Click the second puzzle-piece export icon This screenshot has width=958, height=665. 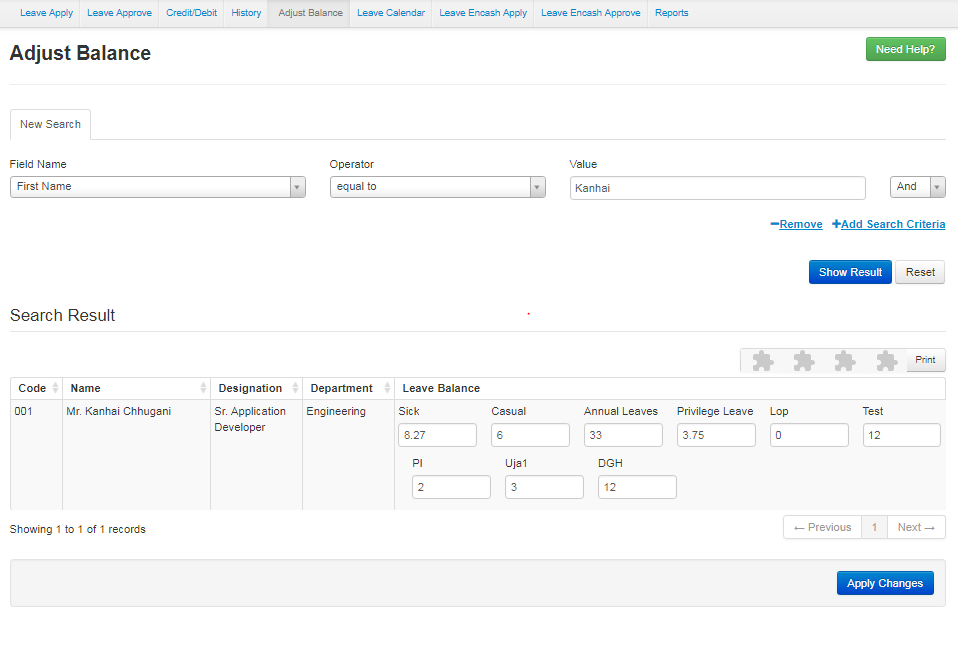coord(803,361)
